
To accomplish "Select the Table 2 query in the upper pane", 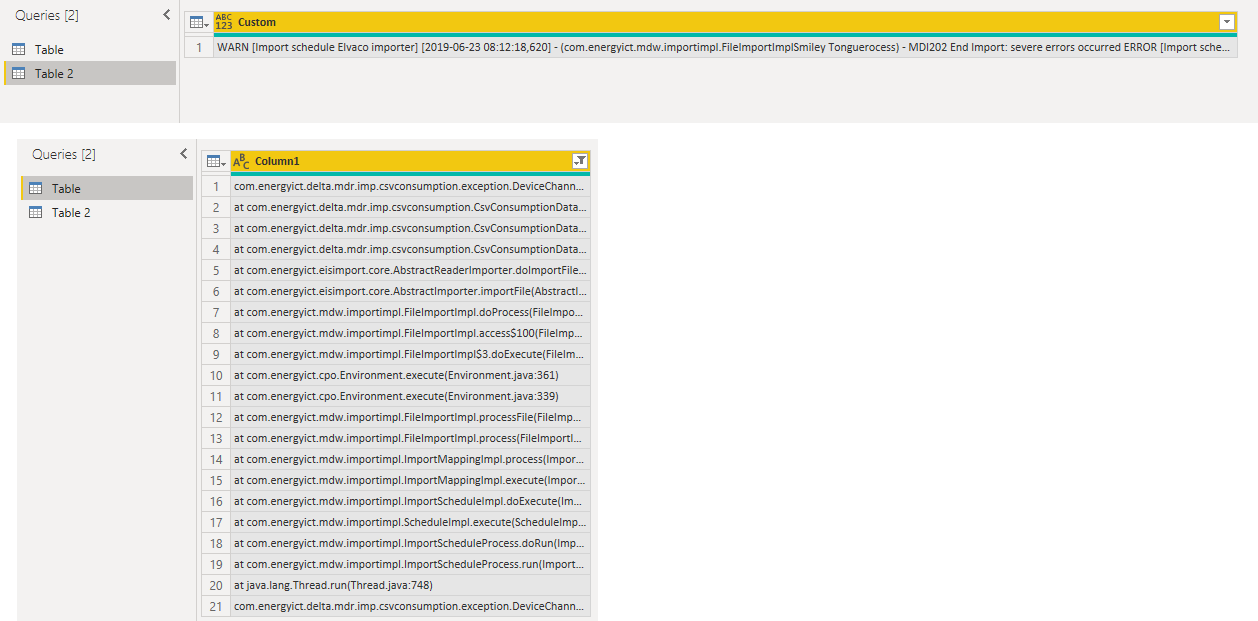I will 89,73.
